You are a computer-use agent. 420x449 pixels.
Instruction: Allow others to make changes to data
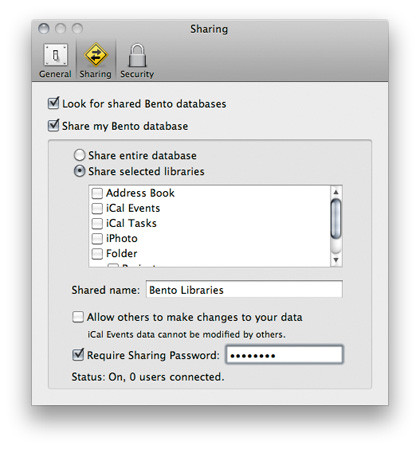pyautogui.click(x=78, y=317)
